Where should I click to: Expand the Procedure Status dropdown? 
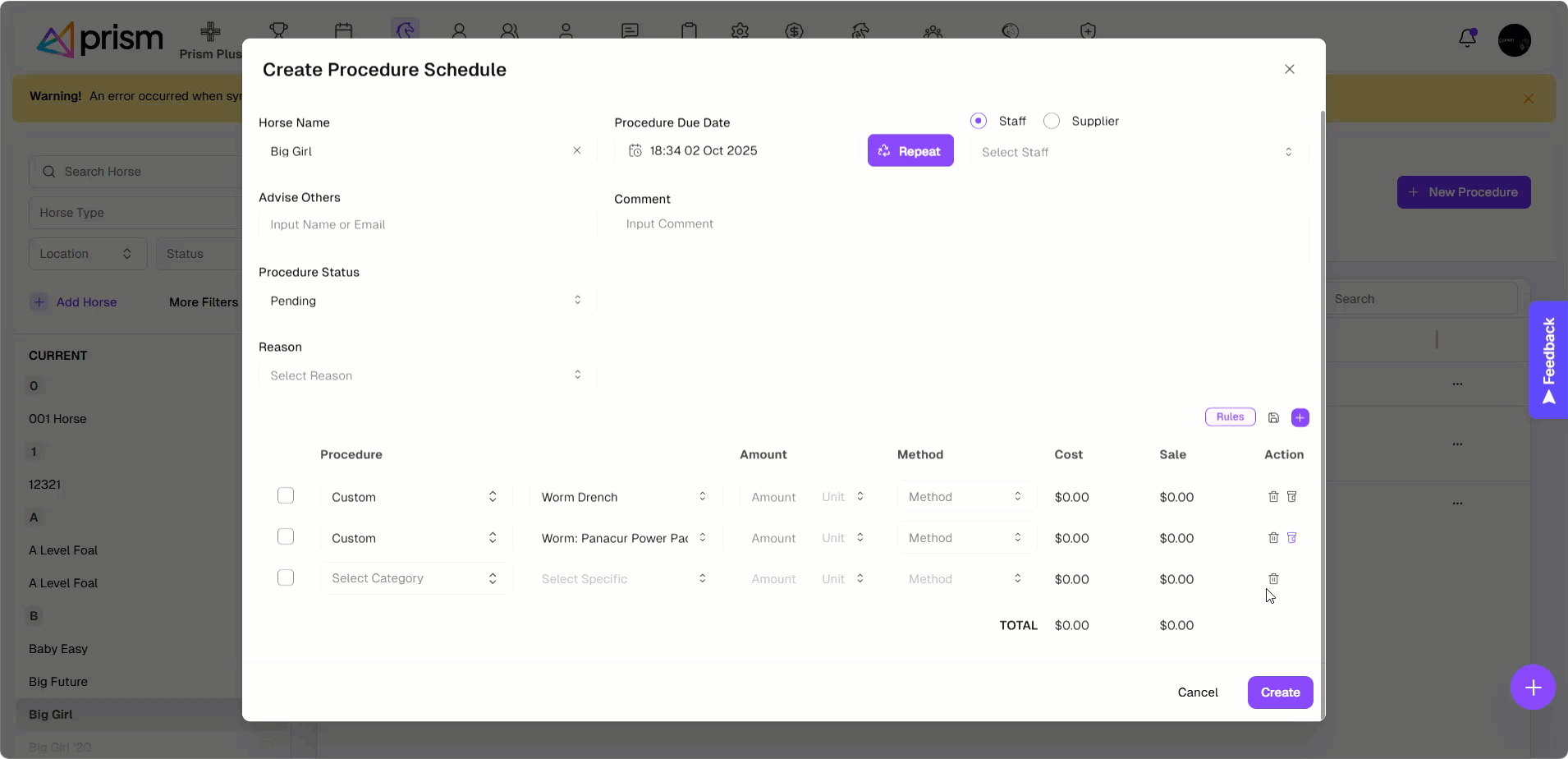tap(425, 301)
